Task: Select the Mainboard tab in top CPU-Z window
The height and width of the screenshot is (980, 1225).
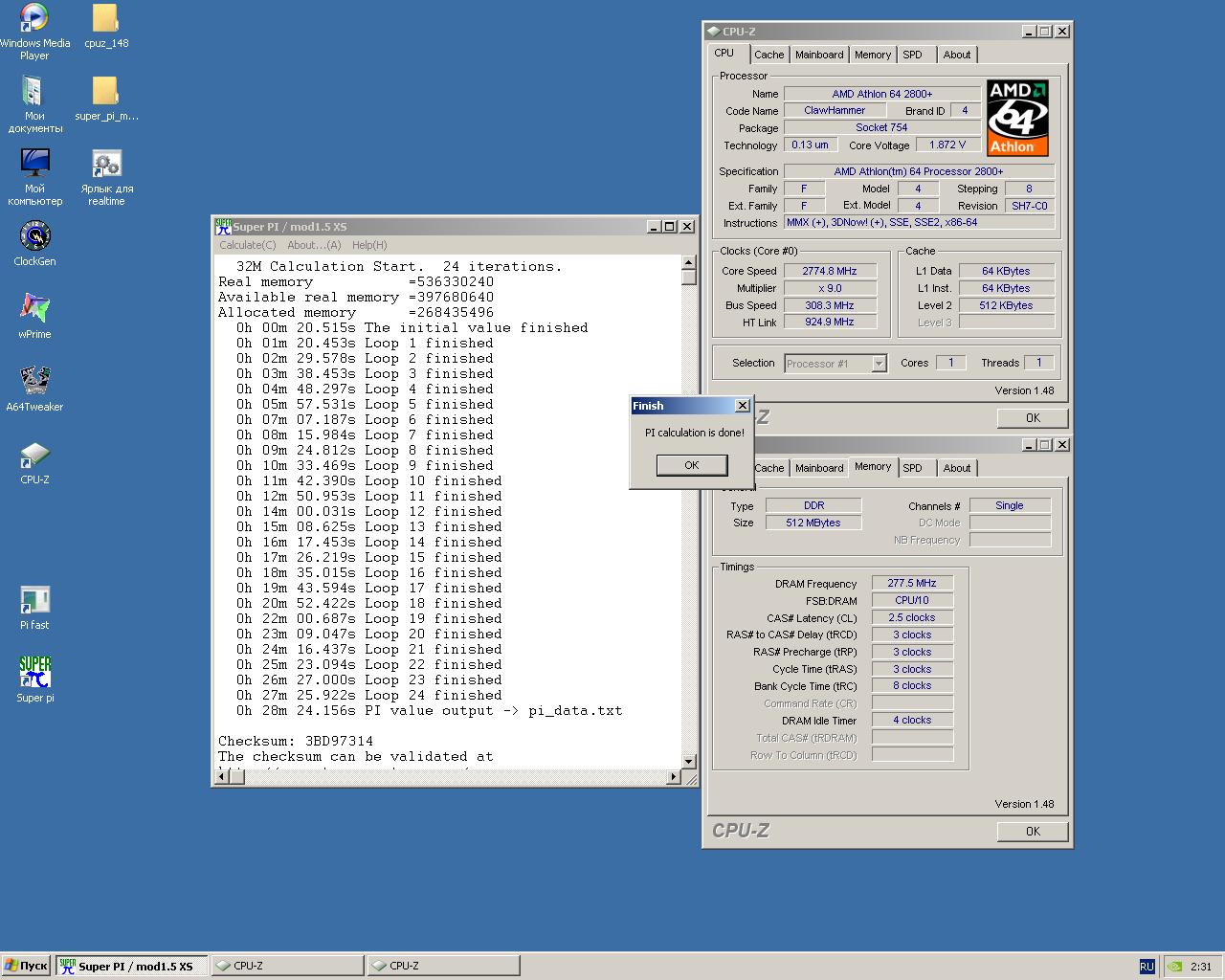Action: pyautogui.click(x=819, y=55)
